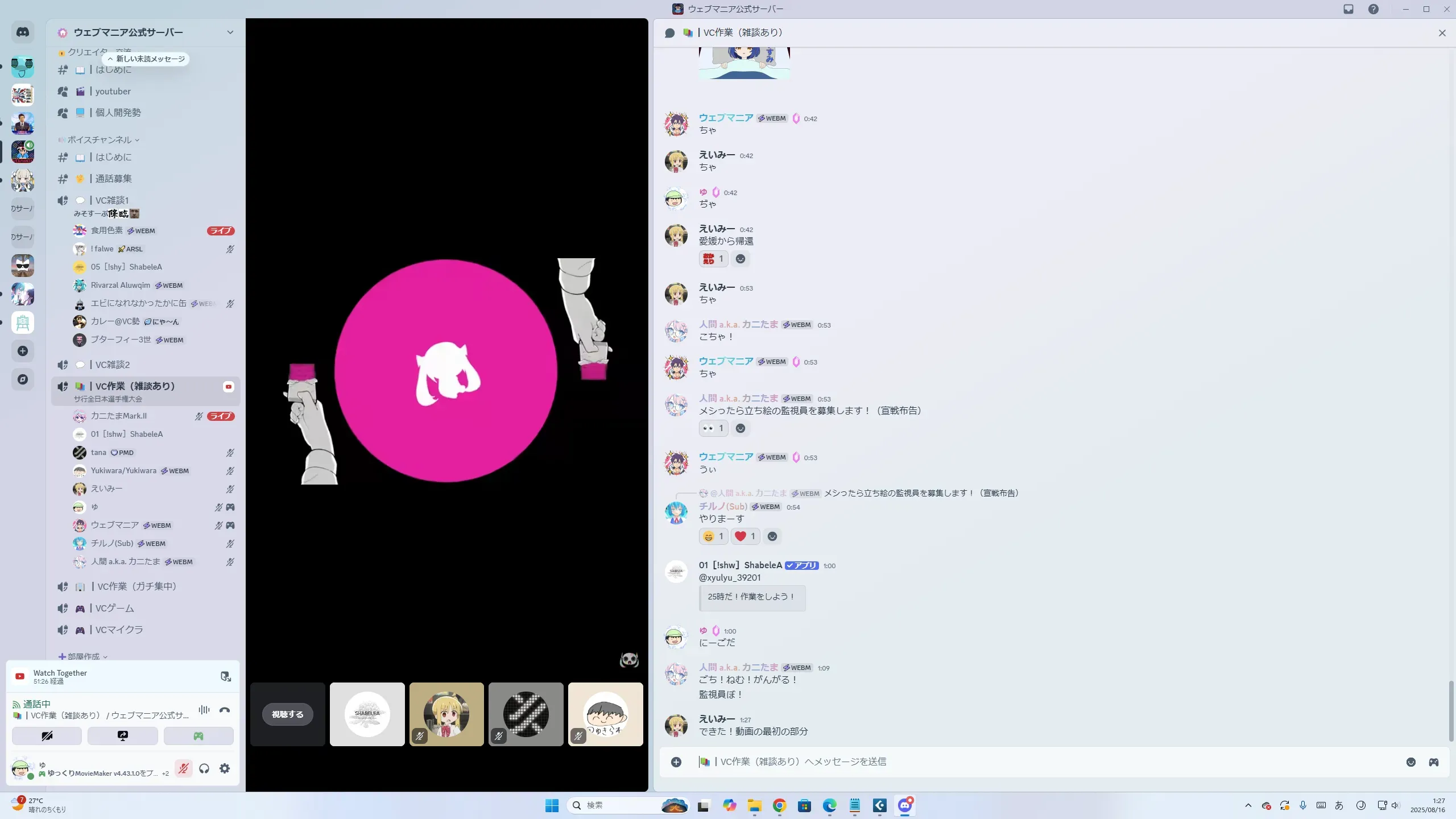Click the disconnect call phone icon

point(225,710)
